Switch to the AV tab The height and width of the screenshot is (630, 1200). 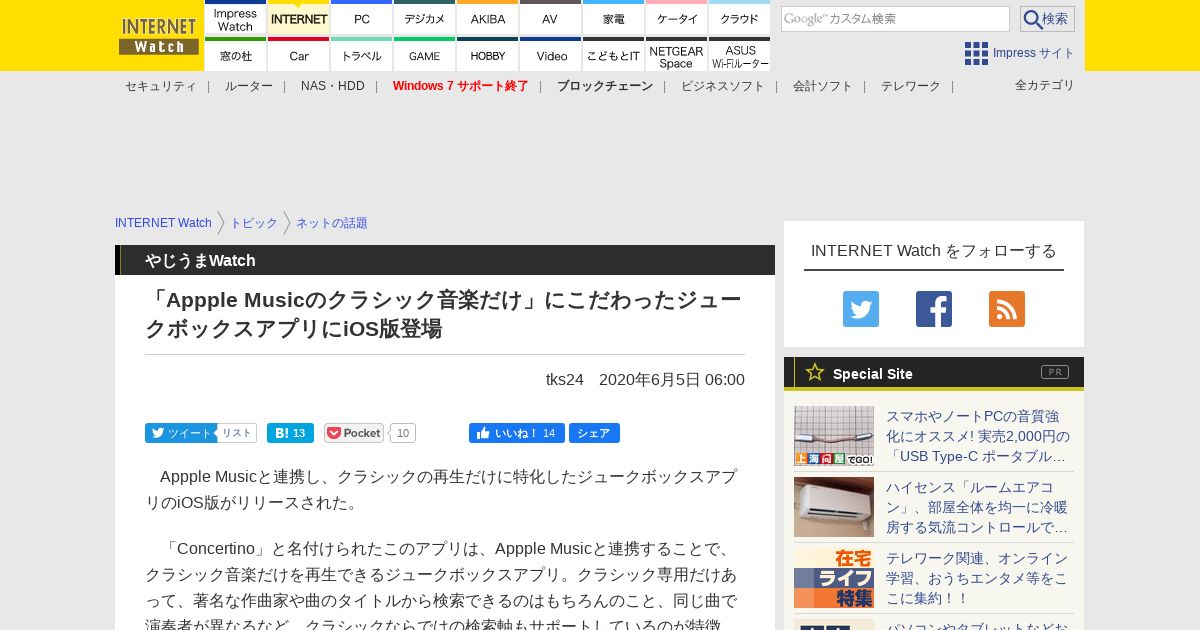click(x=550, y=19)
